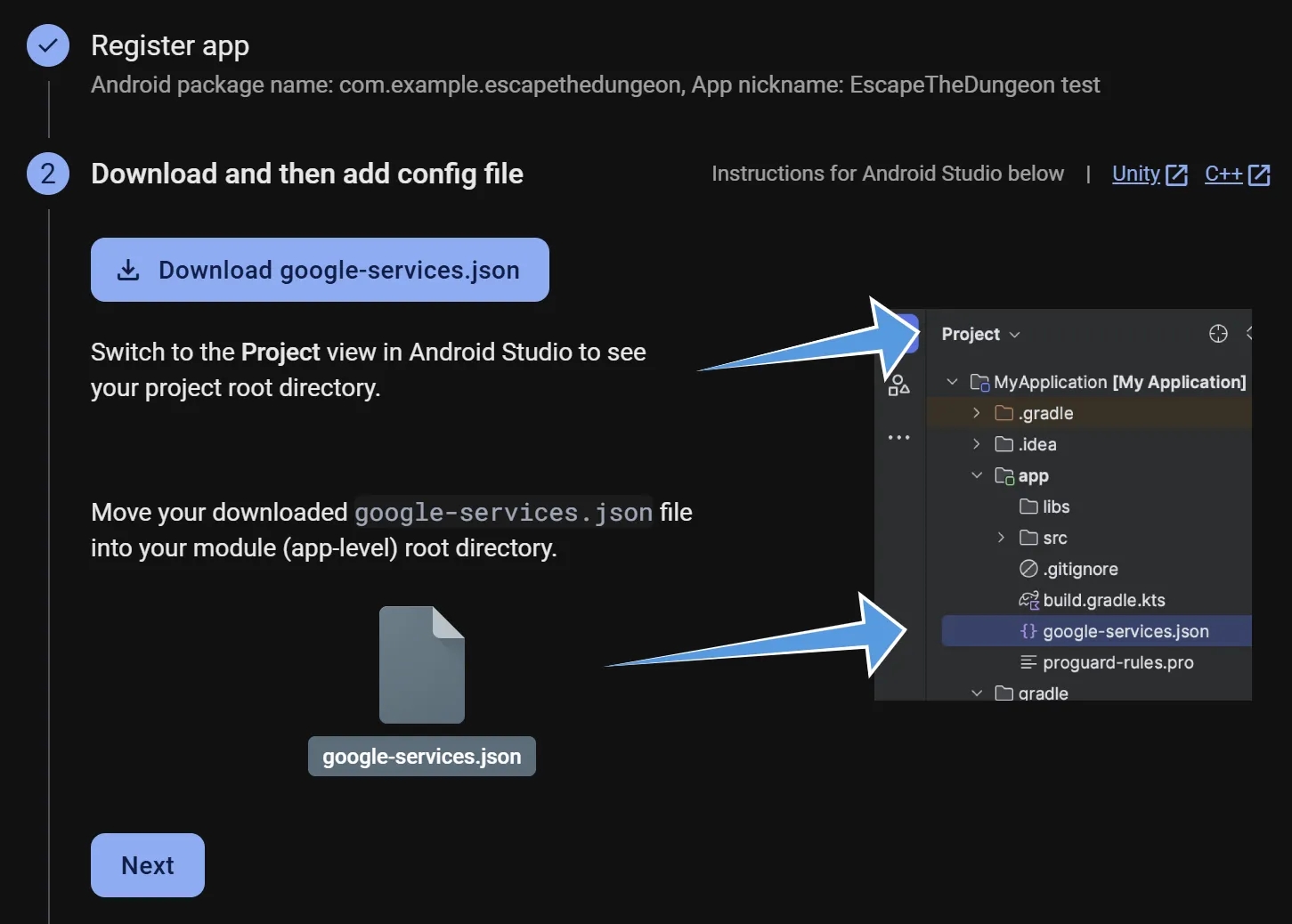Open the Project view dropdown
Image resolution: width=1292 pixels, height=924 pixels.
981,334
